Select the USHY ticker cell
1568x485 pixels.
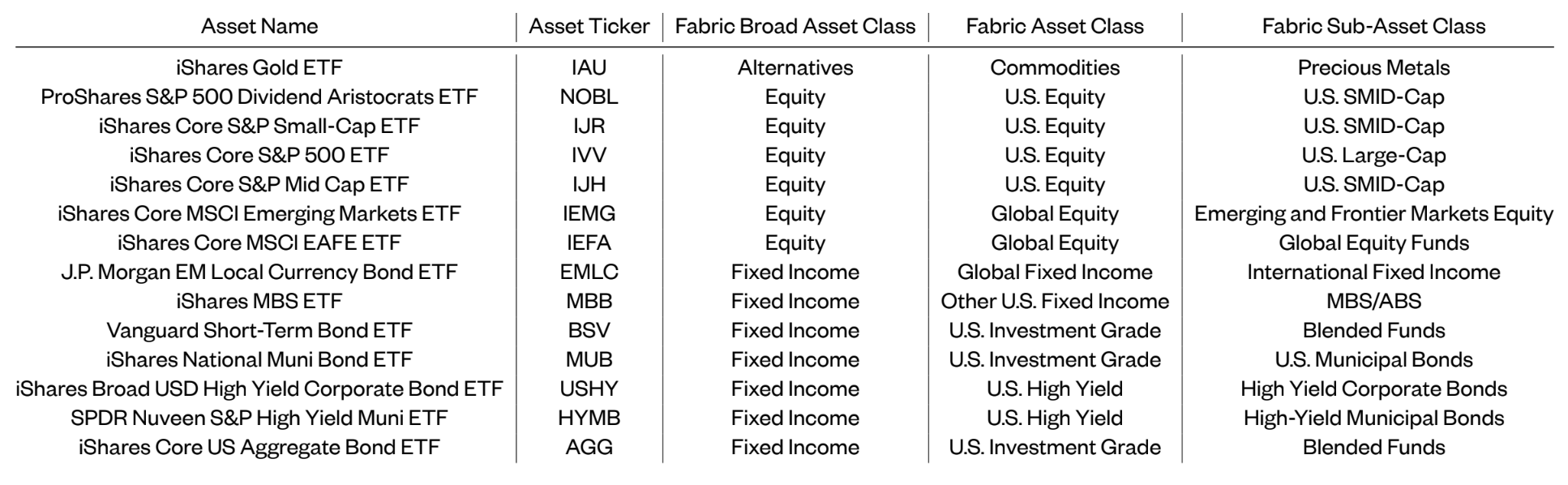[589, 388]
